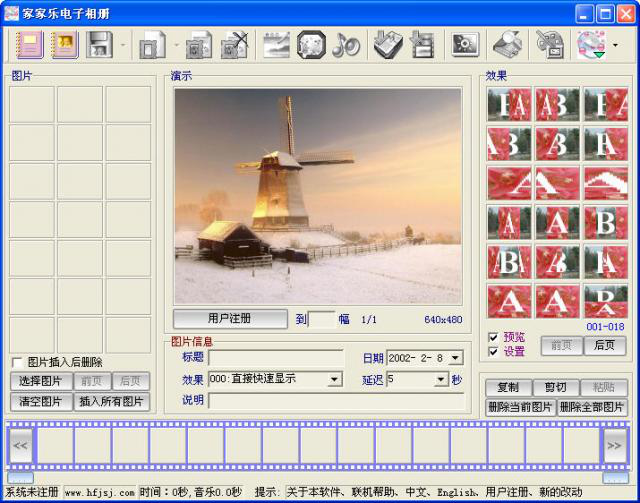
Task: Expand the 延迟 delay dropdown
Action: (x=441, y=380)
